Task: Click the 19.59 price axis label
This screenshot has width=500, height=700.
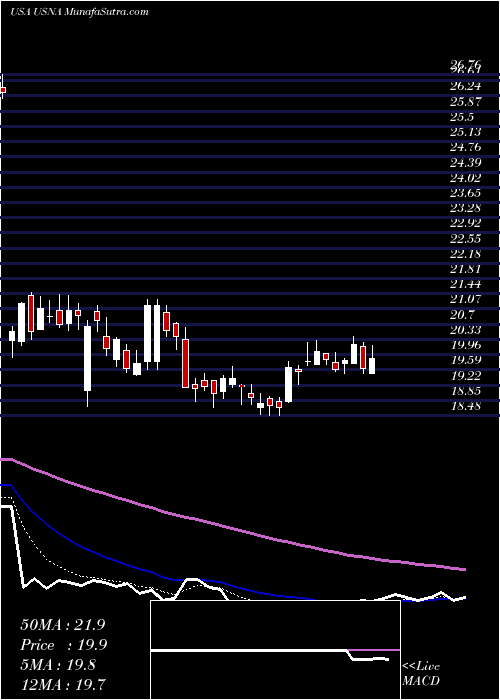Action: click(465, 361)
